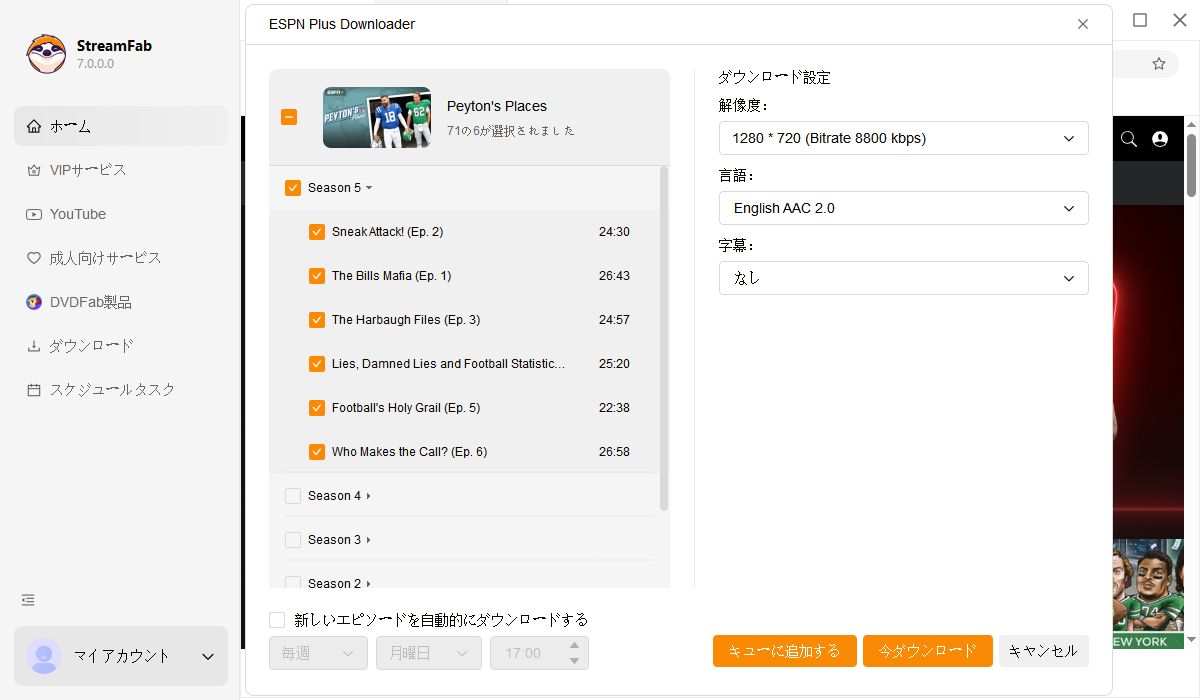Click the StreamFab sloth logo icon
The image size is (1200, 700).
(46, 54)
